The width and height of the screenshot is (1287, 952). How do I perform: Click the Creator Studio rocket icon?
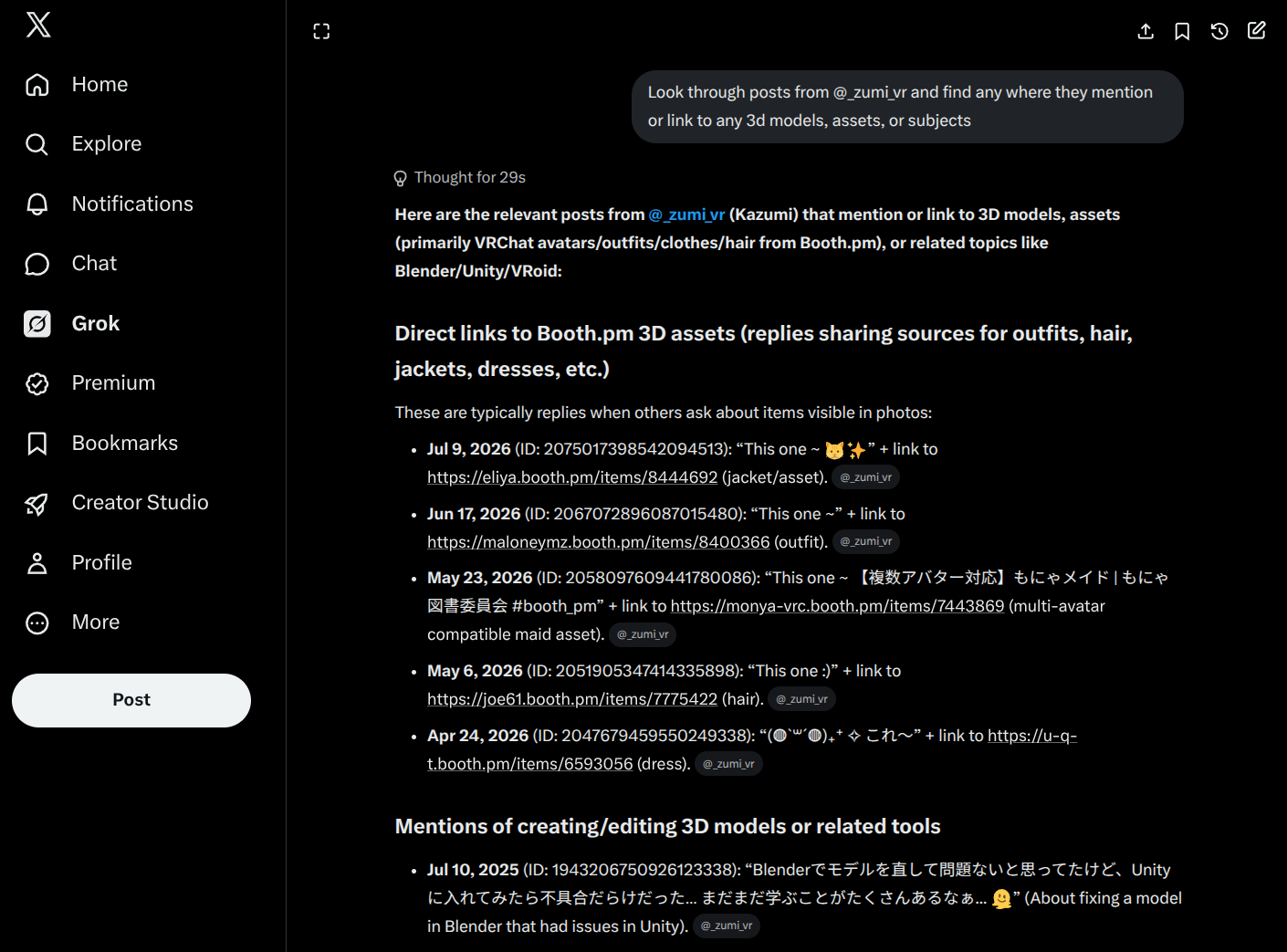37,503
